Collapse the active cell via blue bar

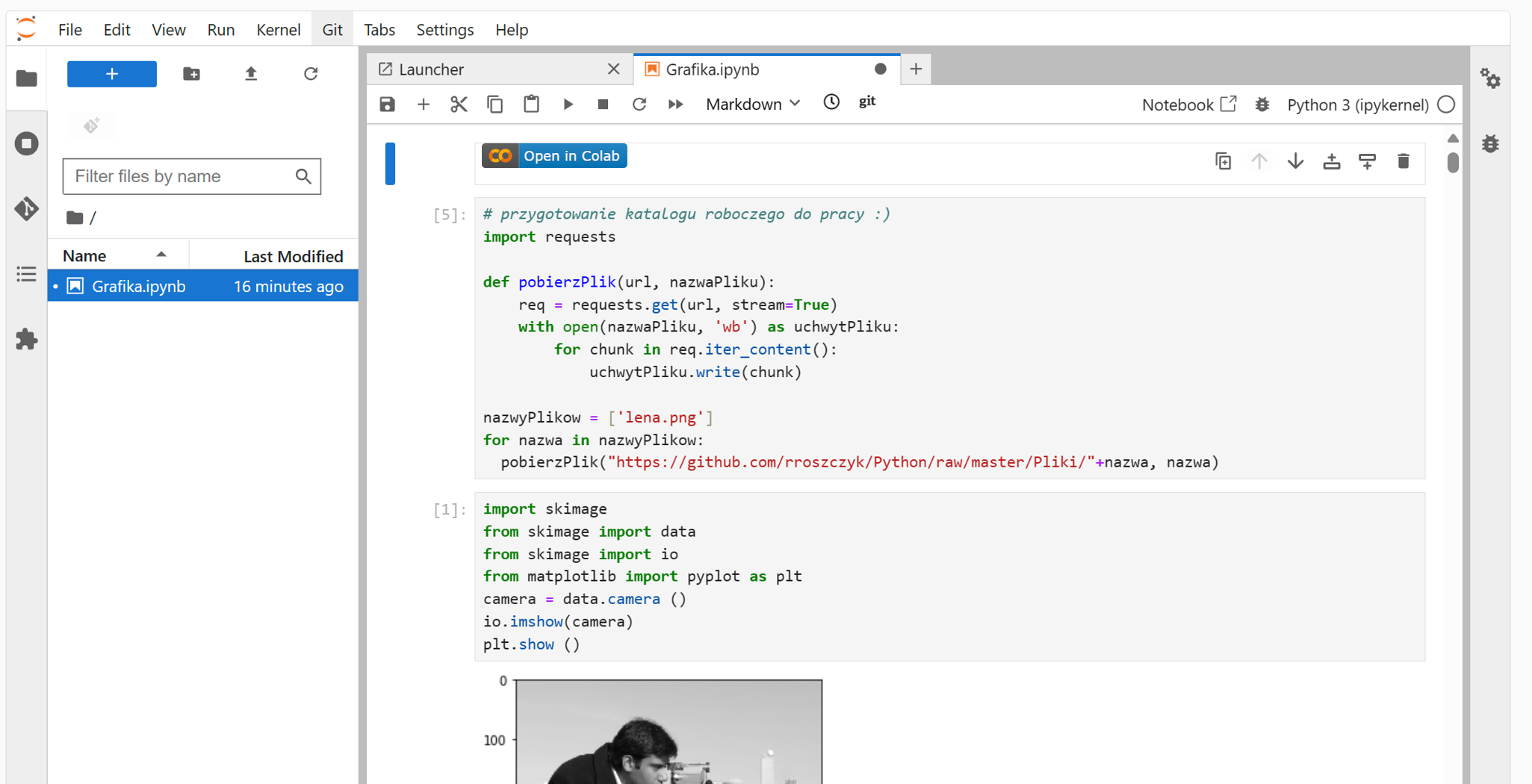(x=390, y=163)
